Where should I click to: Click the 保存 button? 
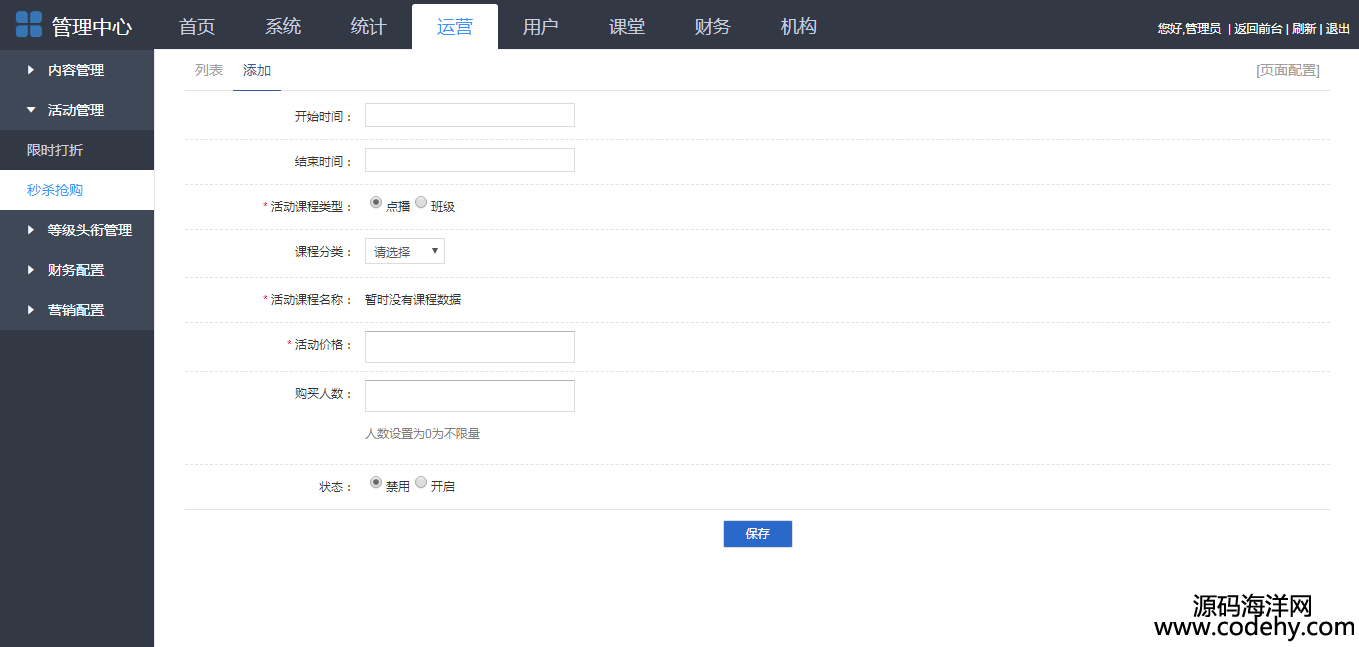[758, 534]
